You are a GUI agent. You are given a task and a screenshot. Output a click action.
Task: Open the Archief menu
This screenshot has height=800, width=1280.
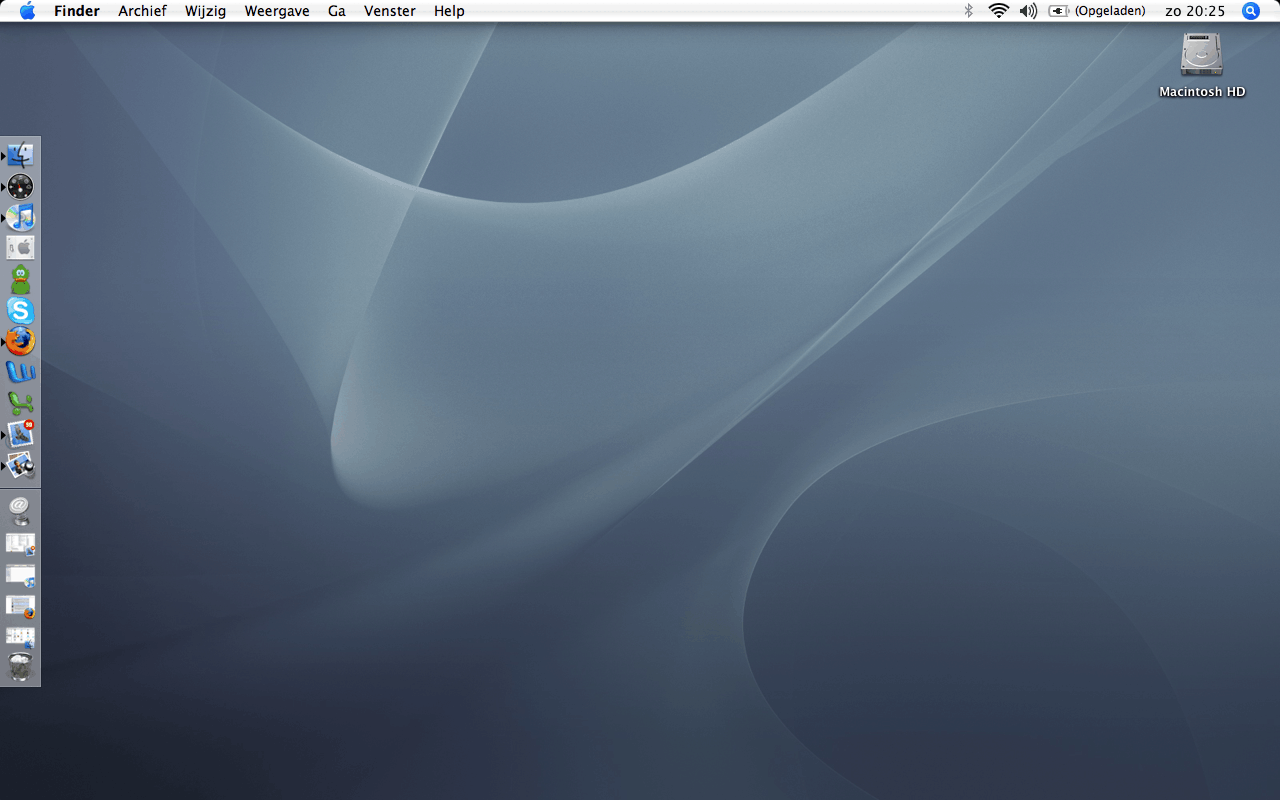(142, 11)
